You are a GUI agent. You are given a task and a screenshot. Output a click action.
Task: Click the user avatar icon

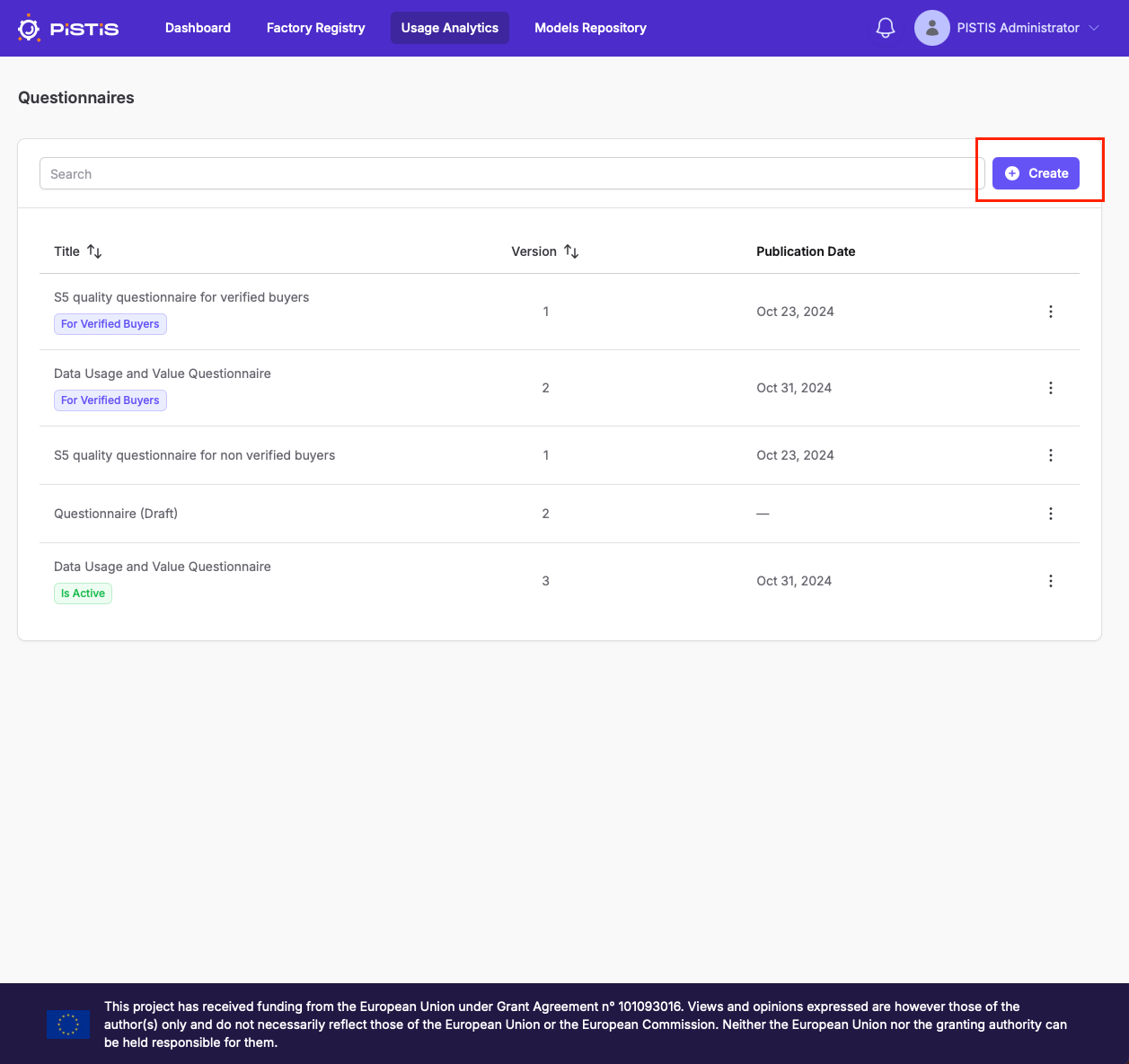coord(932,28)
